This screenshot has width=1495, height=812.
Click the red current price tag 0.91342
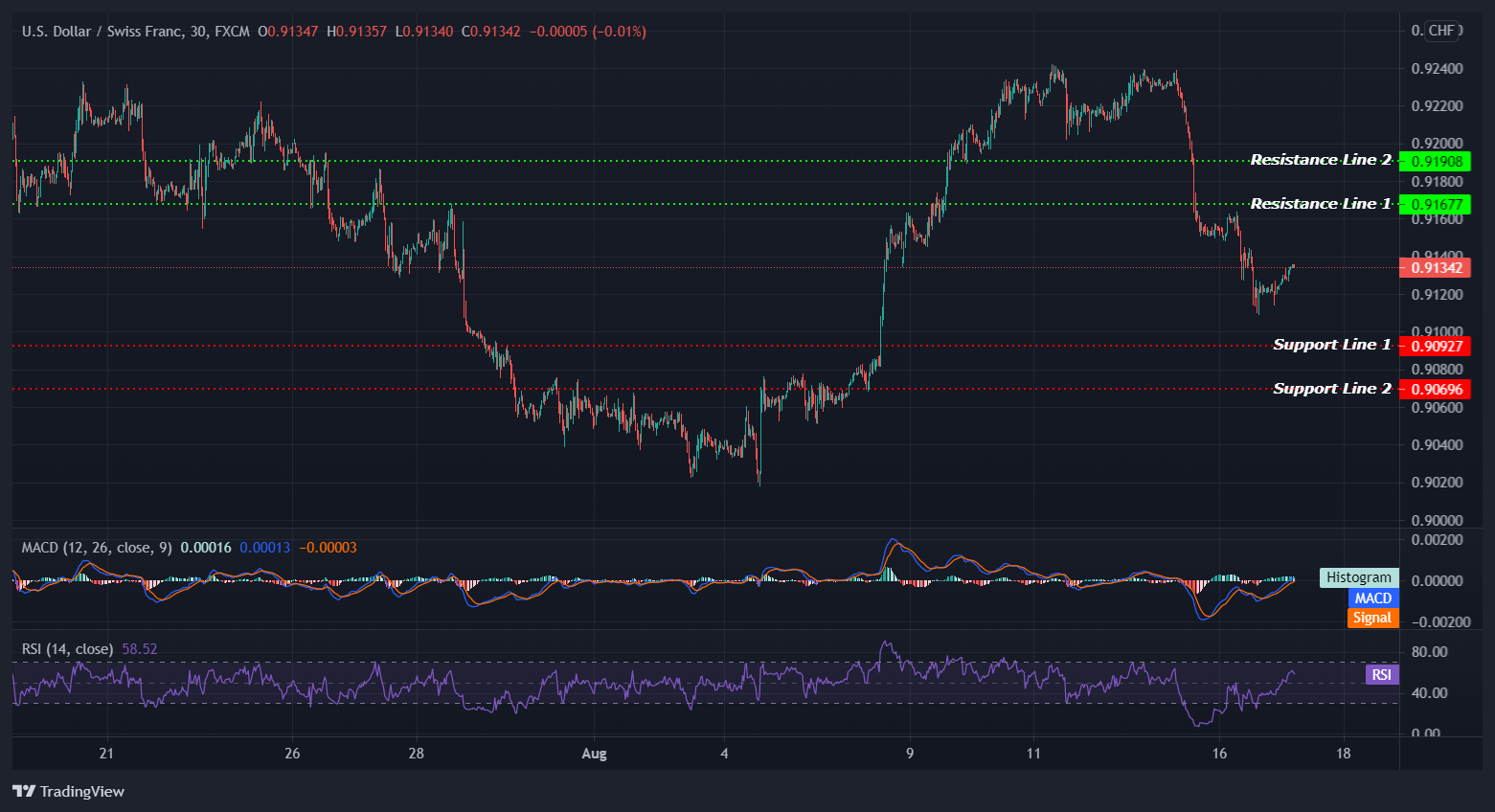tap(1437, 268)
